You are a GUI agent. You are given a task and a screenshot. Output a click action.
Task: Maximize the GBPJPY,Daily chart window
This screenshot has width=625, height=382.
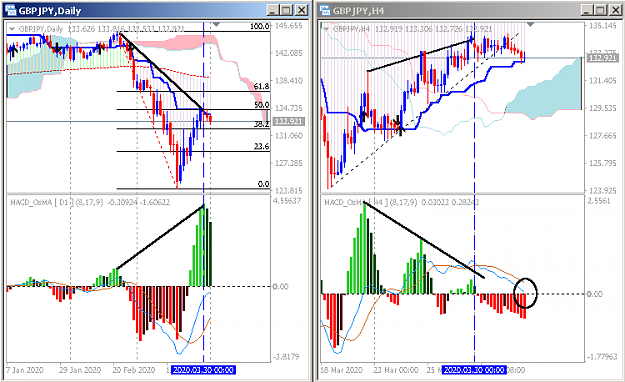287,10
